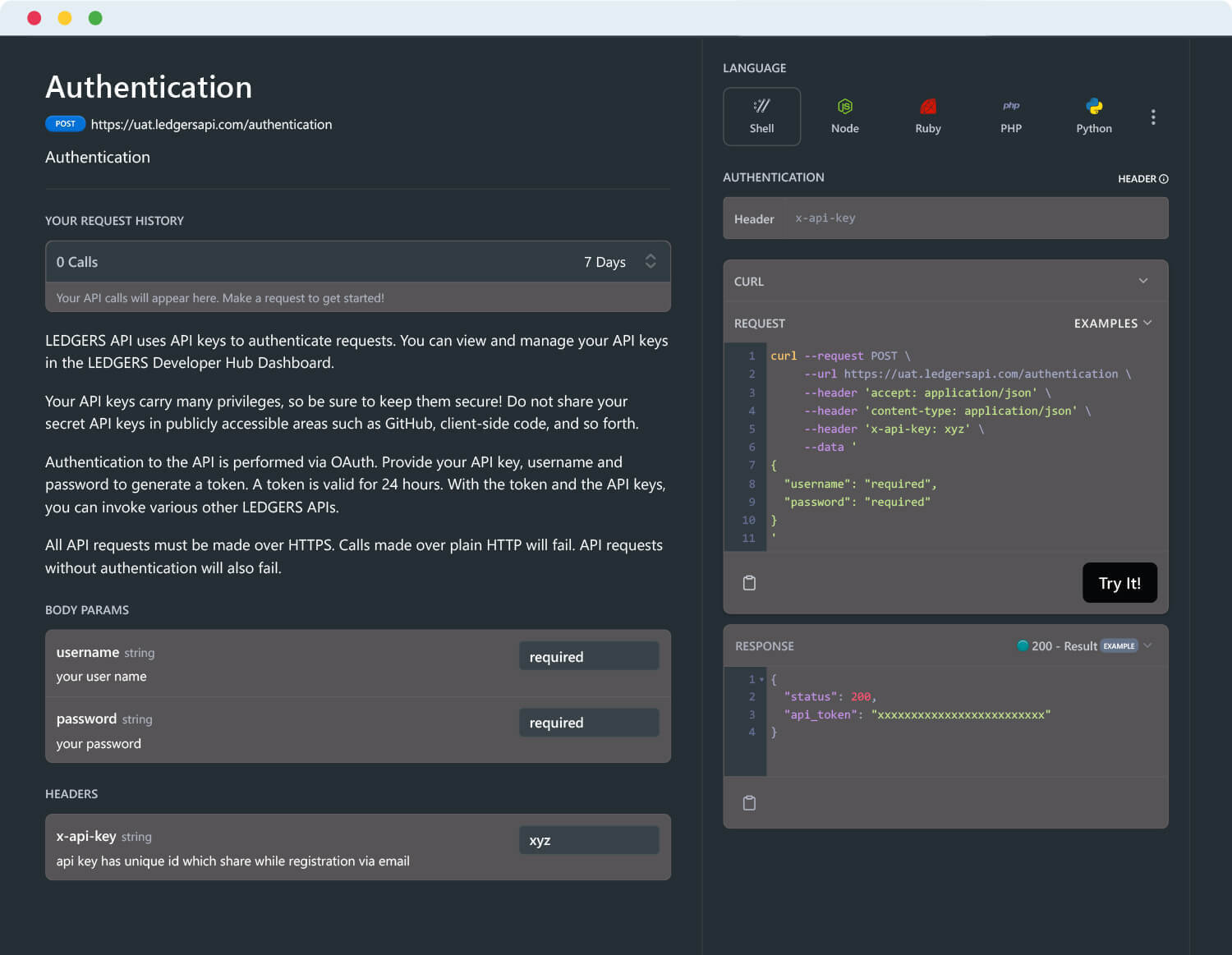Click the x-api-key xyz value field
This screenshot has height=955, width=1232.
tap(589, 840)
